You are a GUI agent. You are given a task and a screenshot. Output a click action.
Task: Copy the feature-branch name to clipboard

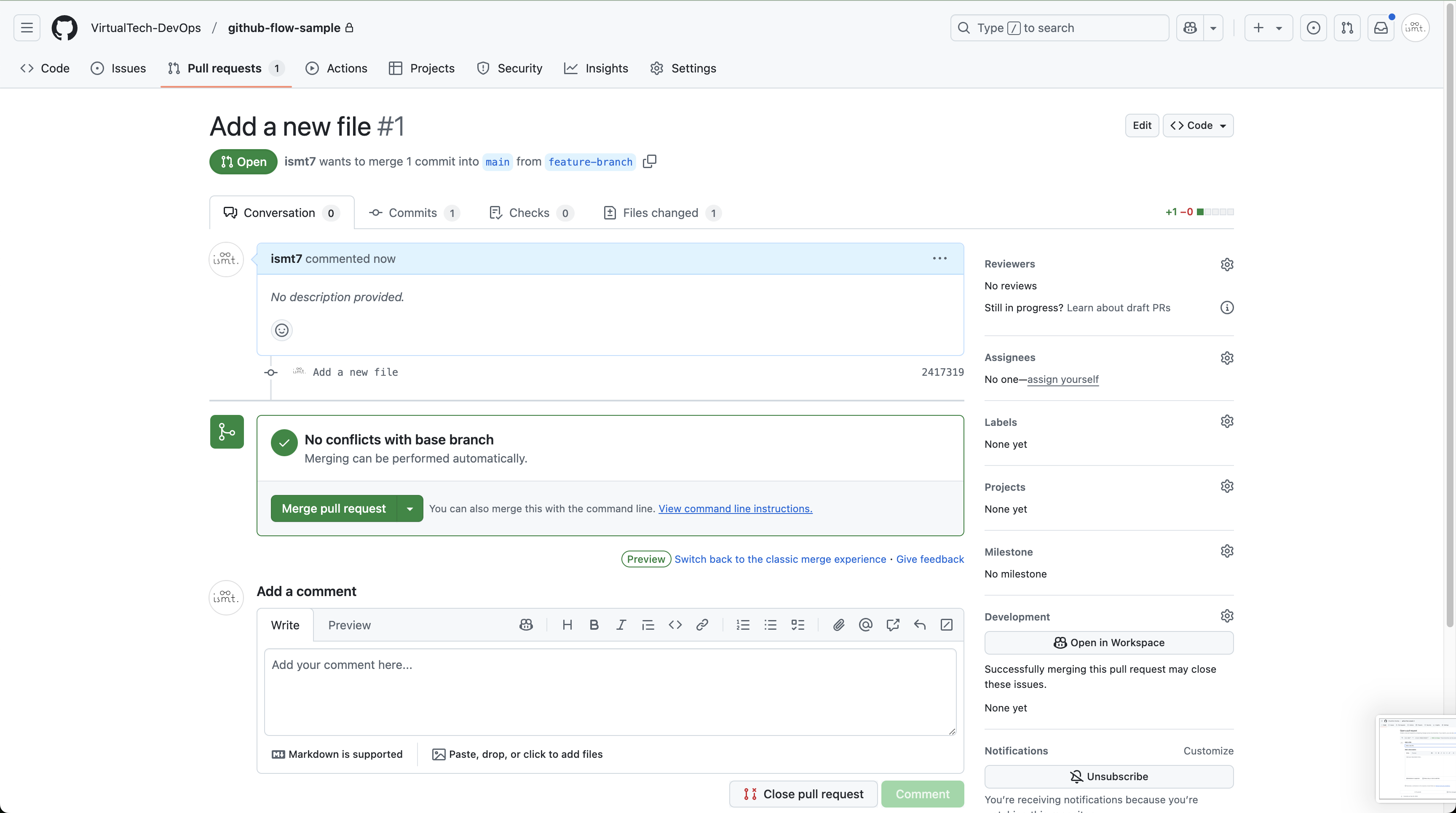650,162
